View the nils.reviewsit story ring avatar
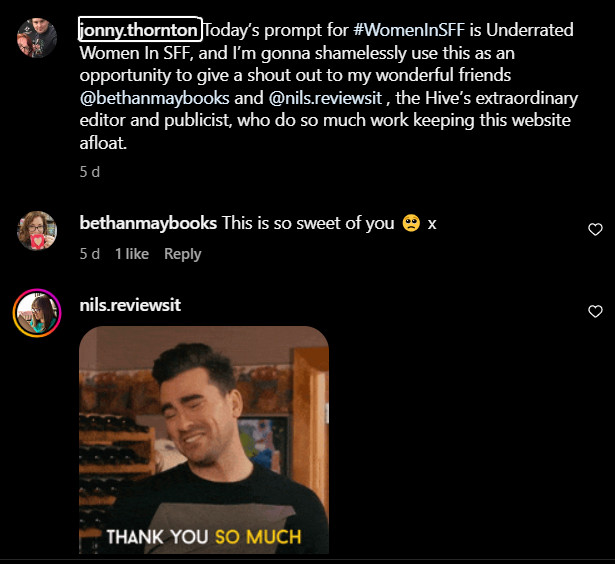The height and width of the screenshot is (564, 615). [37, 312]
